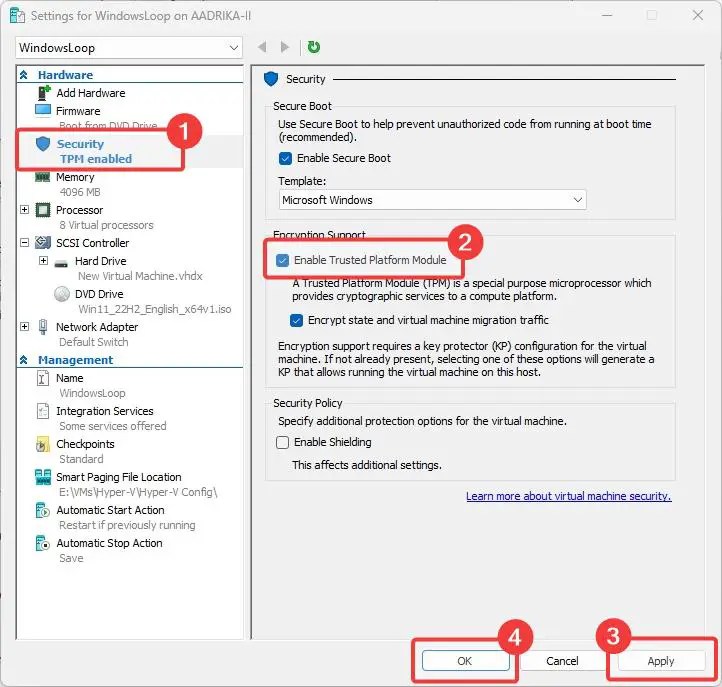
Task: Click the 4096 MB memory value
Action: (80, 192)
